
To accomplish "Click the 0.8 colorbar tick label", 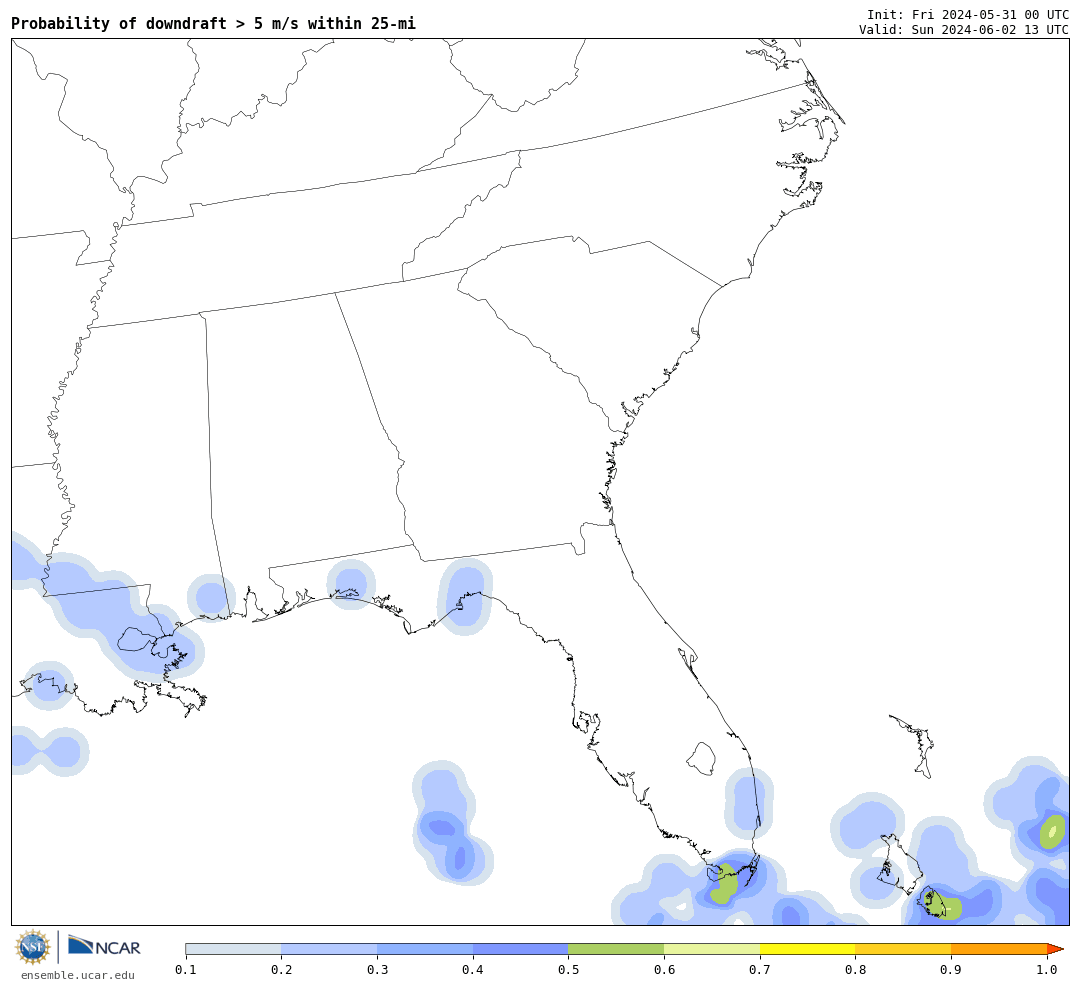I will coord(855,969).
